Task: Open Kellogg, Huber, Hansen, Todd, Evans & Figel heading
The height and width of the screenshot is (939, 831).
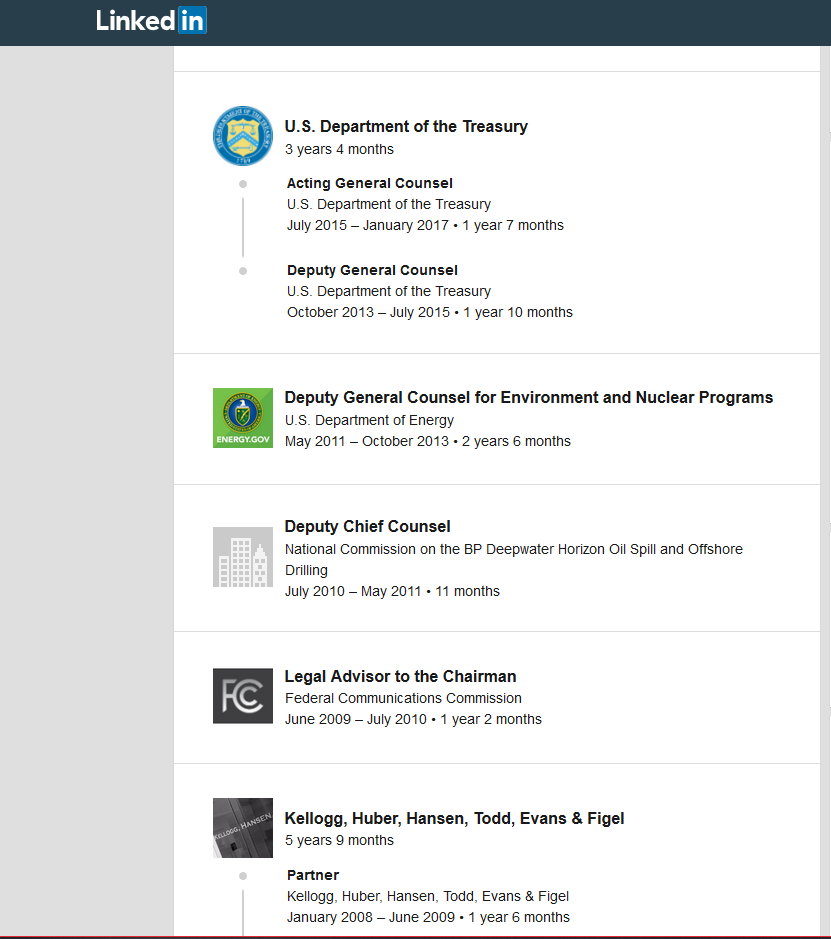Action: point(454,819)
